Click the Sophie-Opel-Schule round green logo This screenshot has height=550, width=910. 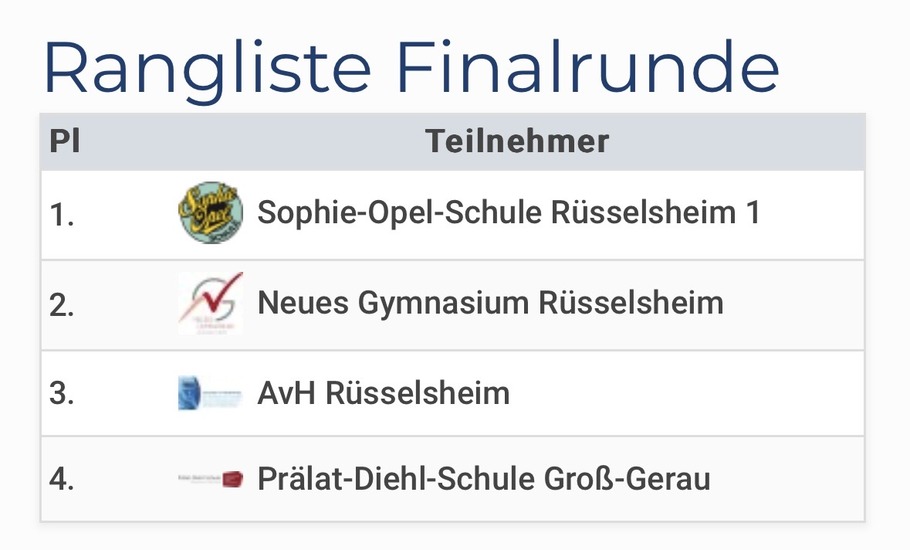210,212
